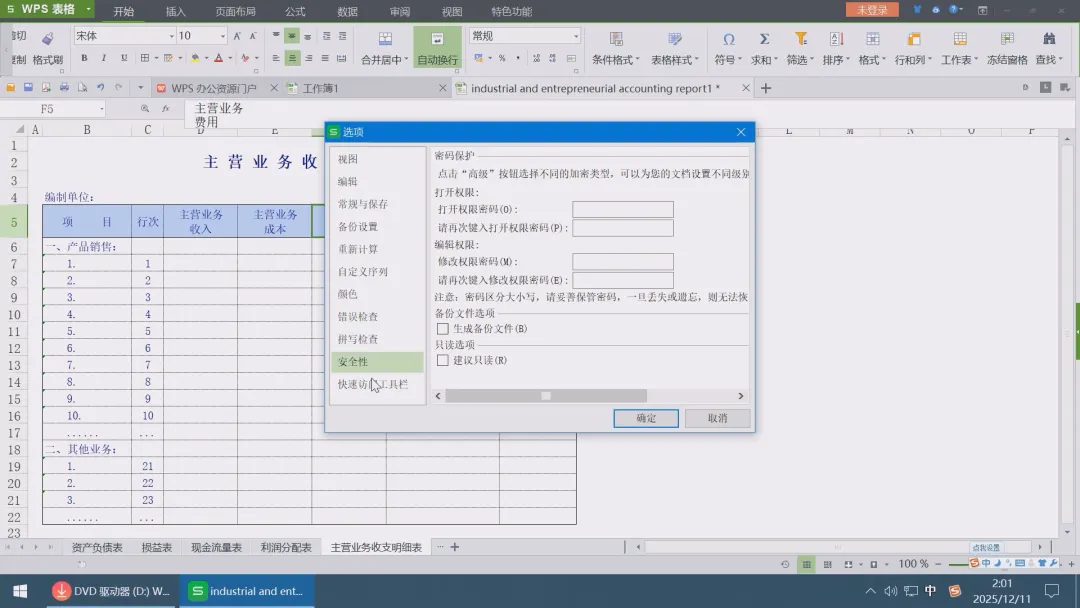Open the notification center icon

click(x=1052, y=591)
